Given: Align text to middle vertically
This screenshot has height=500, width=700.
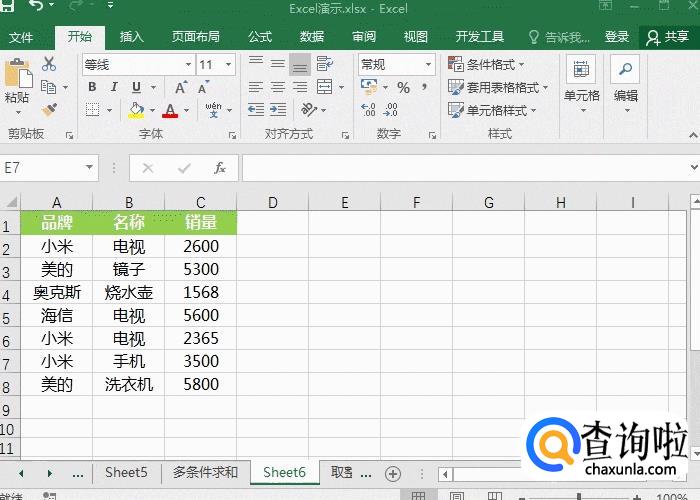Looking at the screenshot, I should [278, 64].
